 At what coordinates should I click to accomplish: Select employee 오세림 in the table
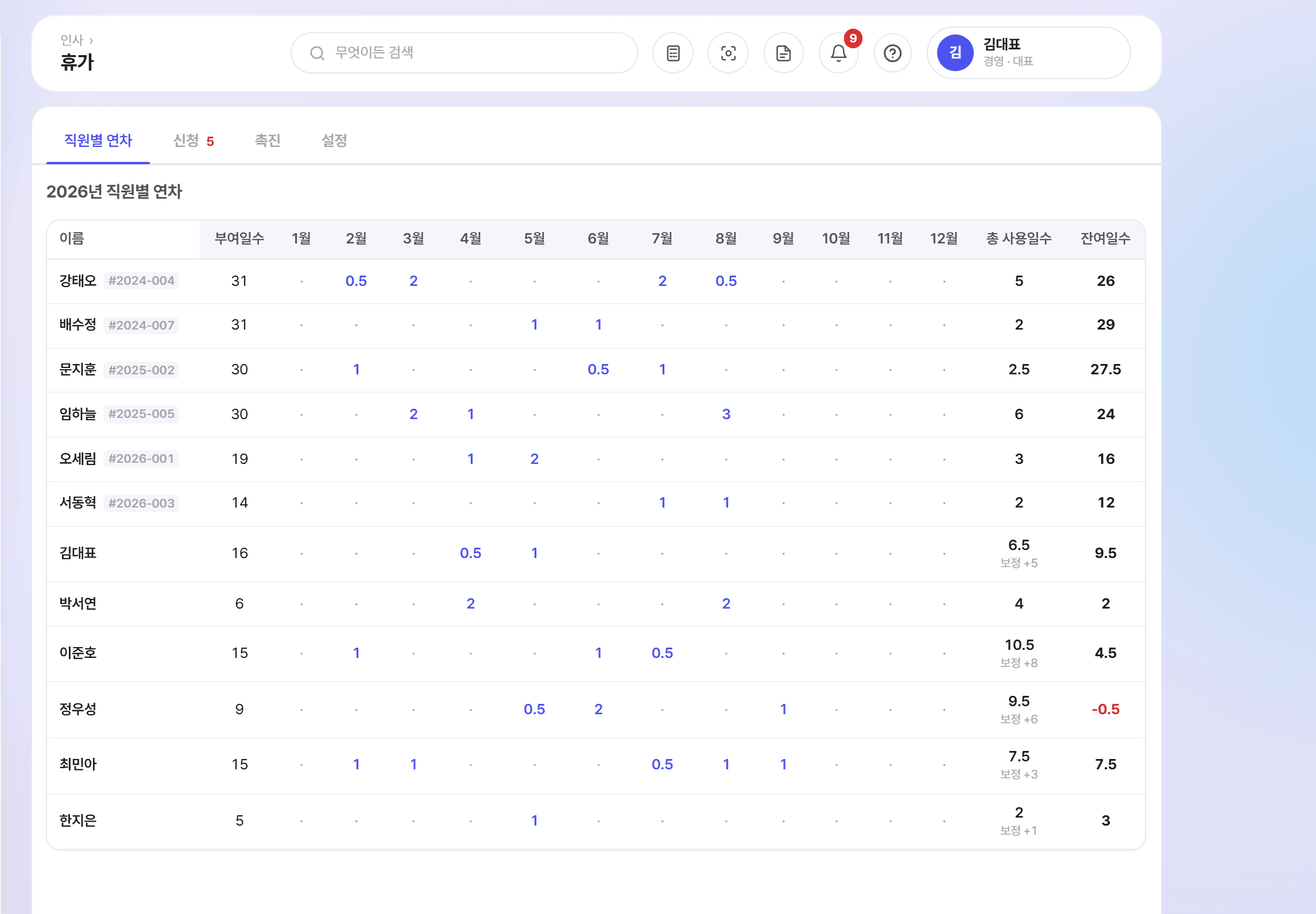[x=78, y=459]
